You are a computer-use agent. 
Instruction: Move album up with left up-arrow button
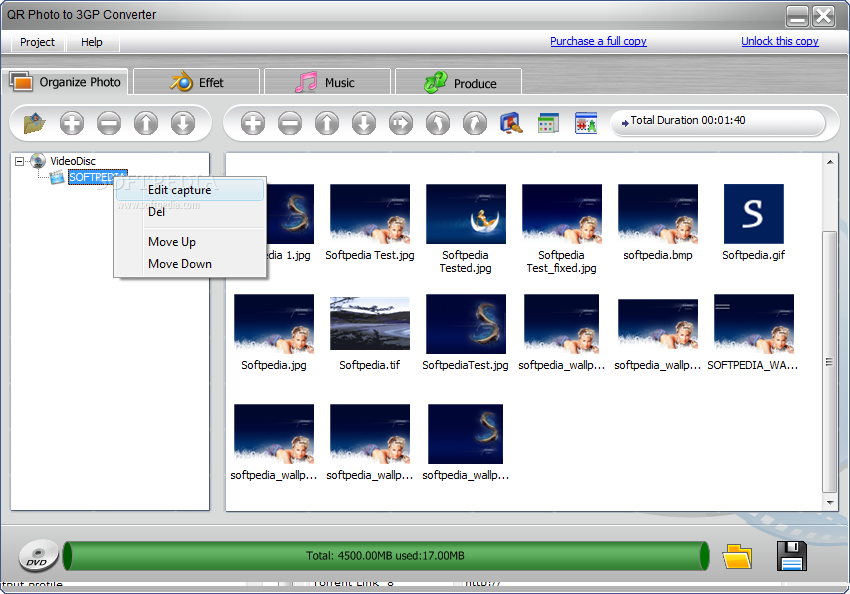pos(146,123)
